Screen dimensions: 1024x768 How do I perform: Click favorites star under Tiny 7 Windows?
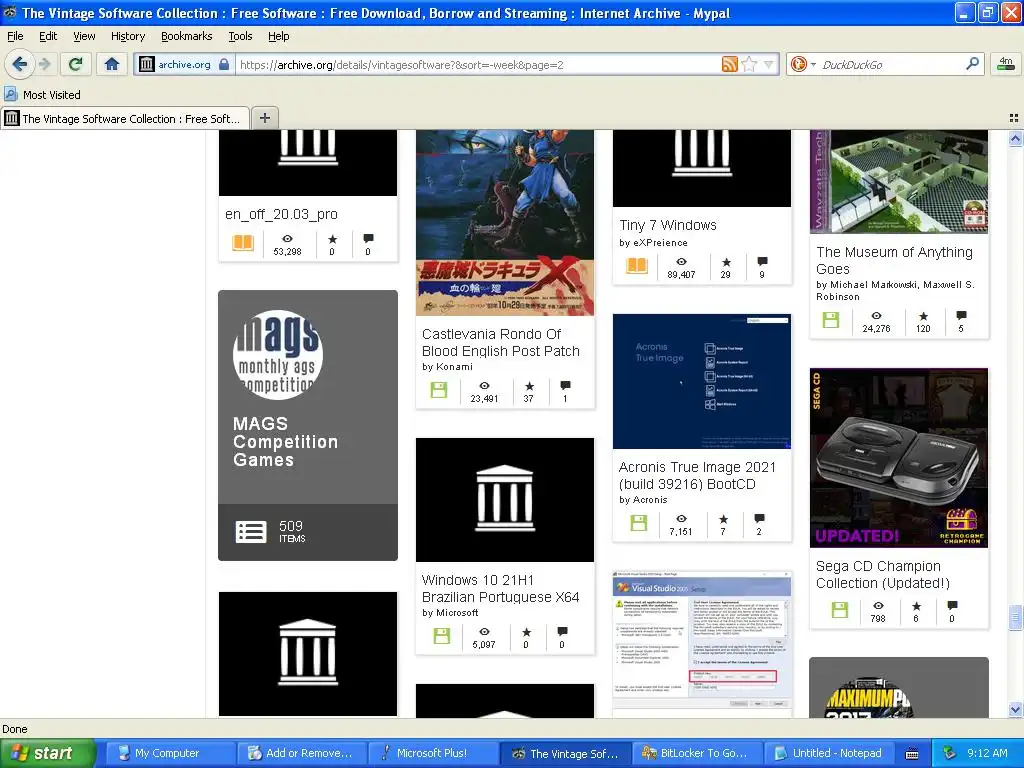tap(726, 262)
